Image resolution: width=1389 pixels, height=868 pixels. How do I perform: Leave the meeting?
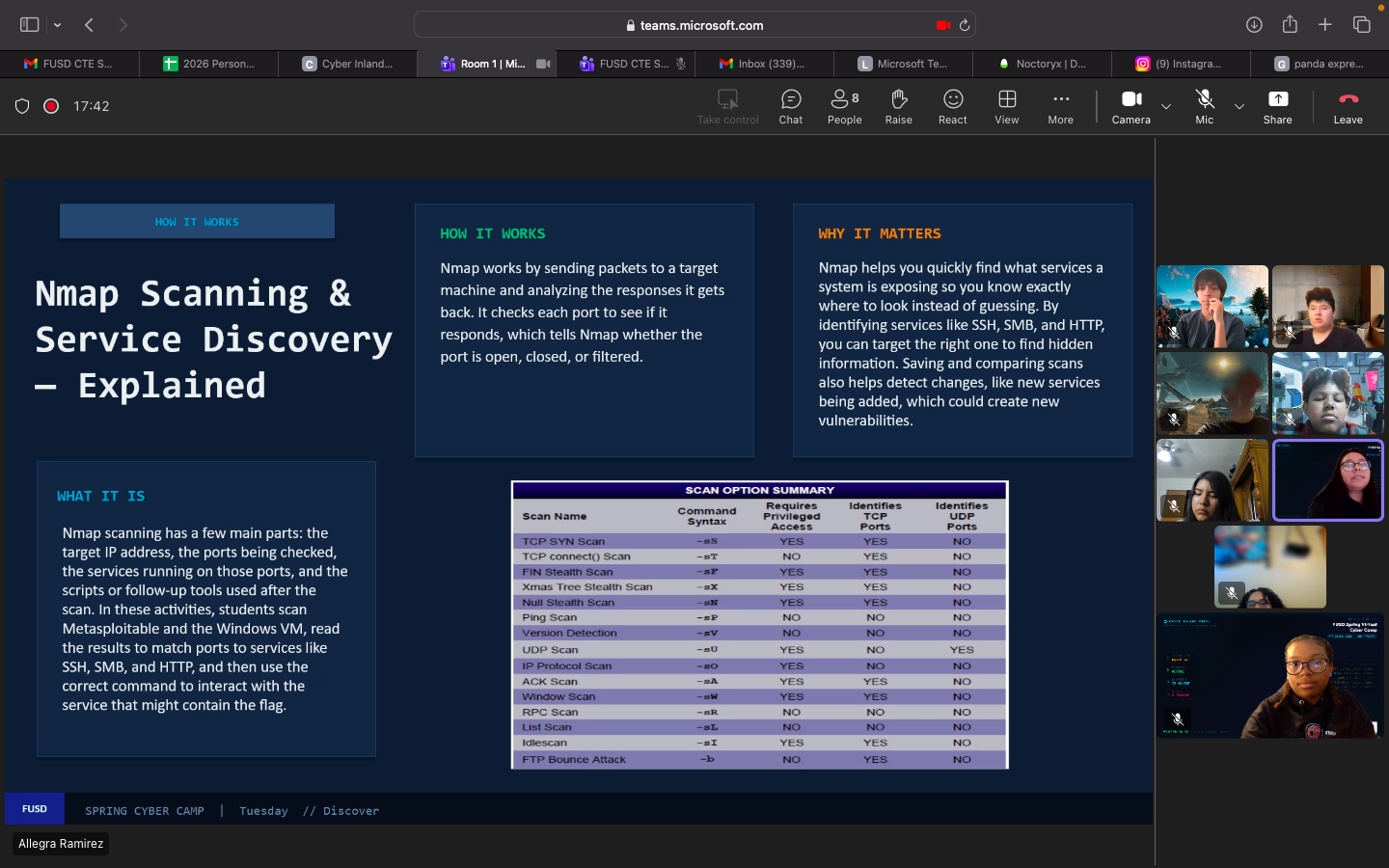click(x=1348, y=106)
